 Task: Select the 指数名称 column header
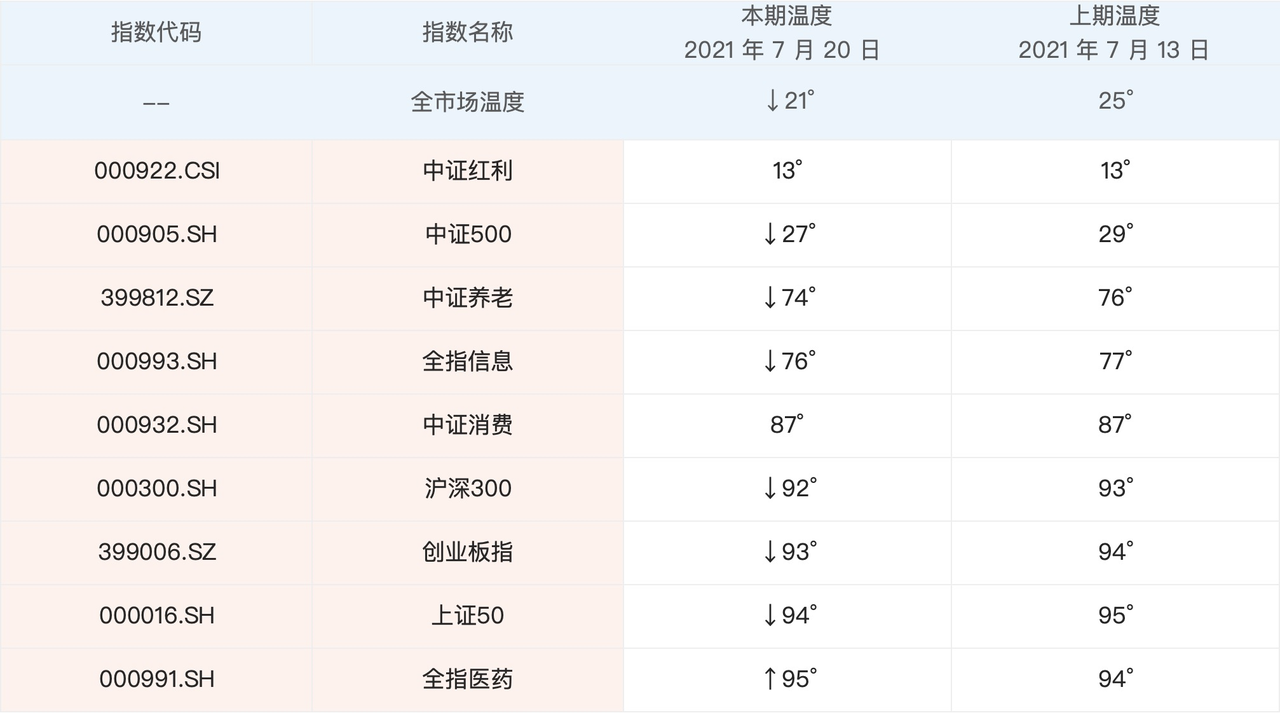(x=467, y=33)
